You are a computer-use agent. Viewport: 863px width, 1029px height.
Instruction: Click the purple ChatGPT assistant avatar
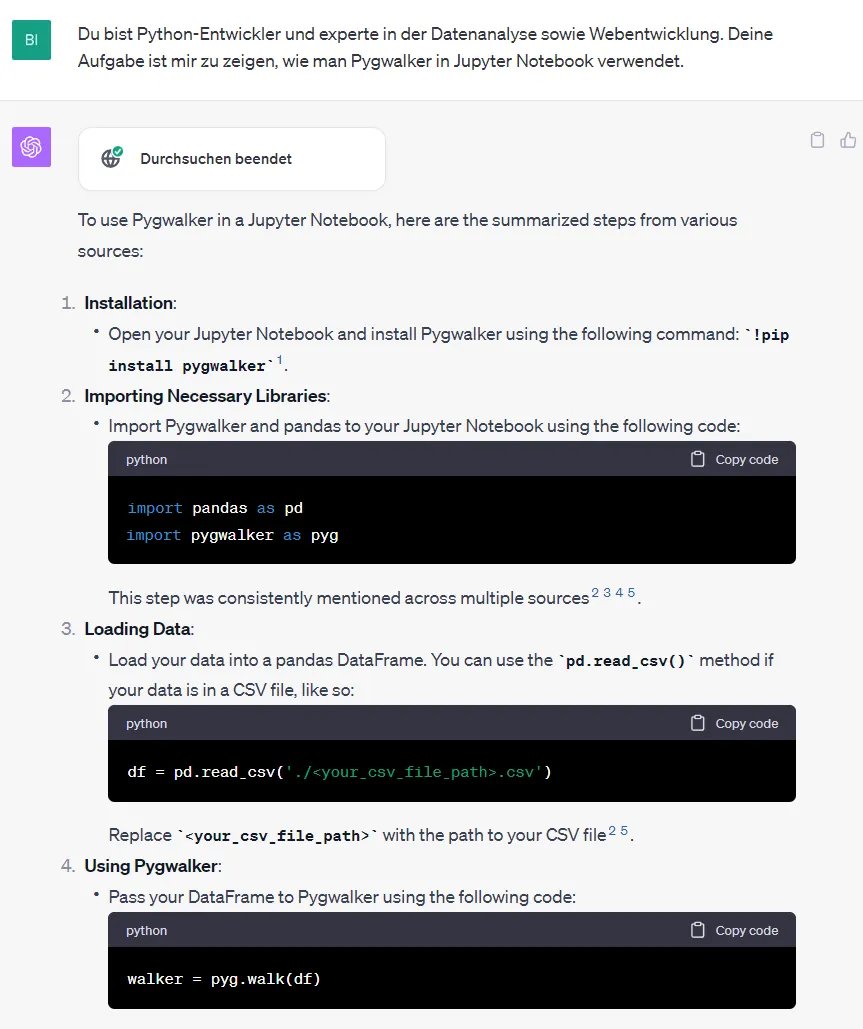point(32,147)
